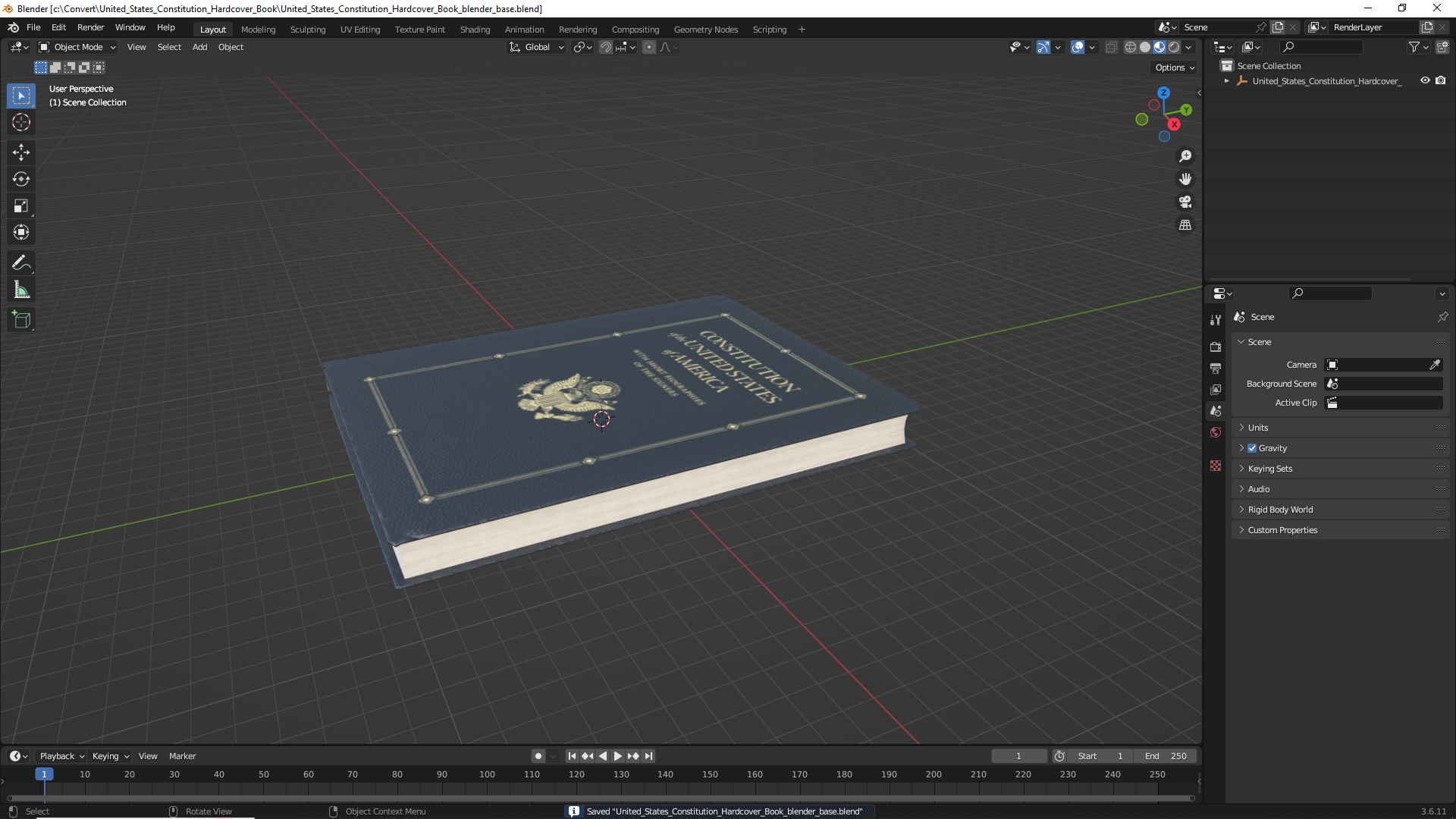Viewport: 1456px width, 819px height.
Task: Open the Keying popover in timeline
Action: 111,756
